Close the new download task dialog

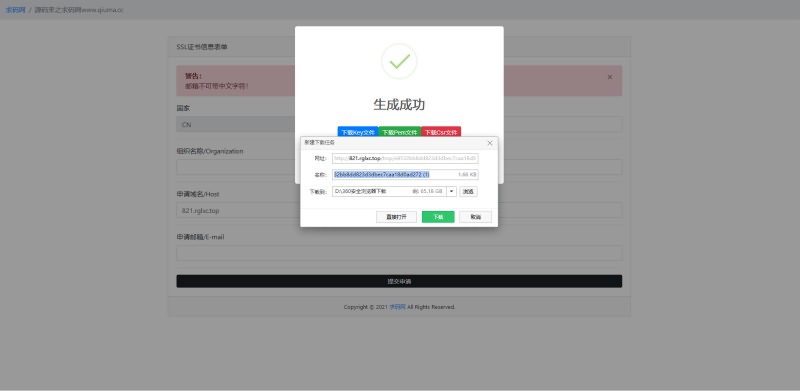tap(490, 143)
